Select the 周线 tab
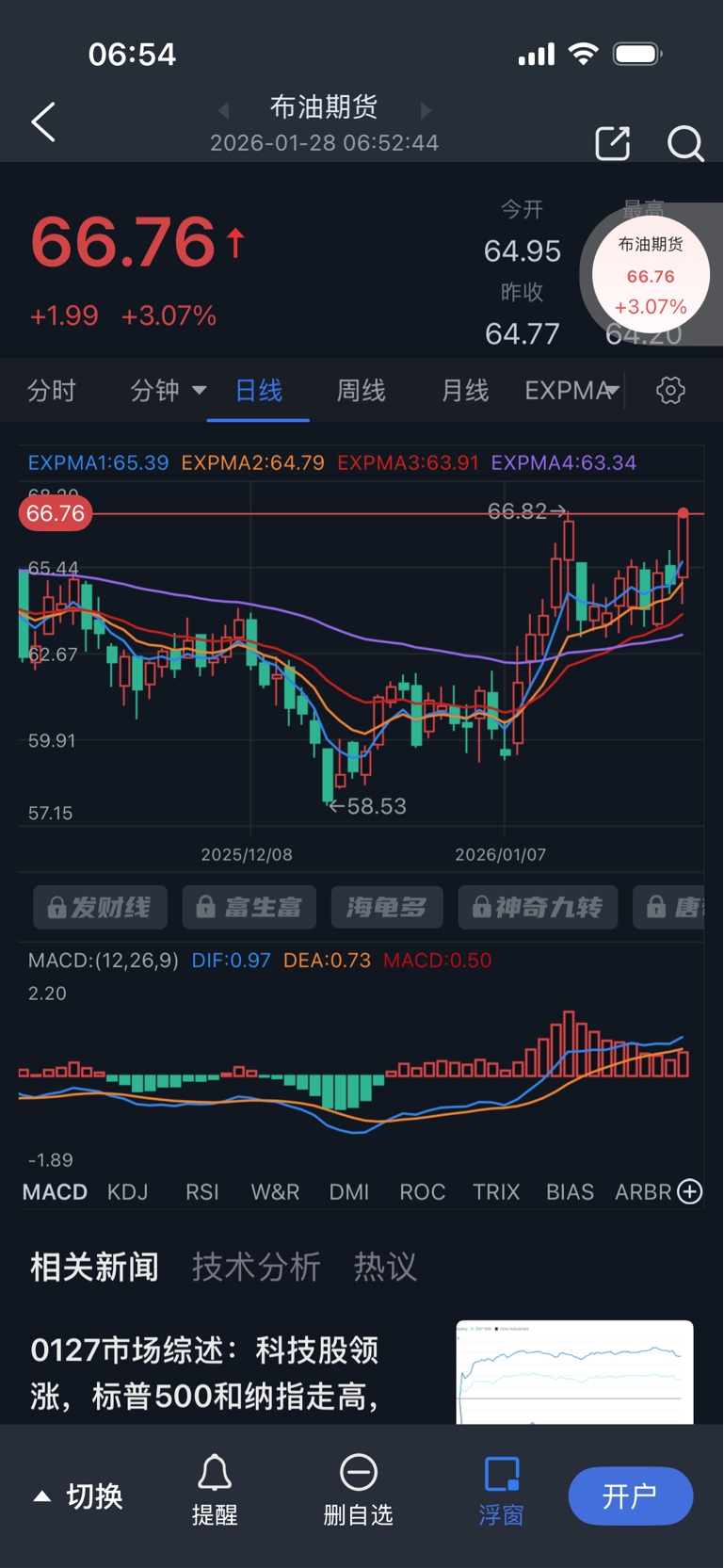 pos(362,390)
